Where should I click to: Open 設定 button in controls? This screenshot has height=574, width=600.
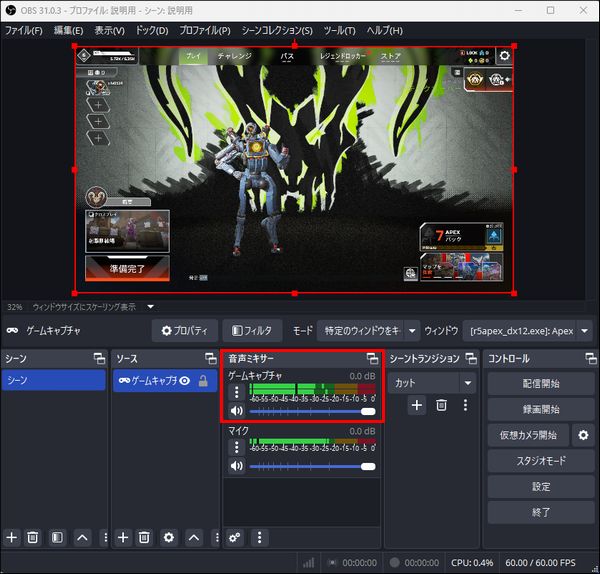[x=541, y=487]
